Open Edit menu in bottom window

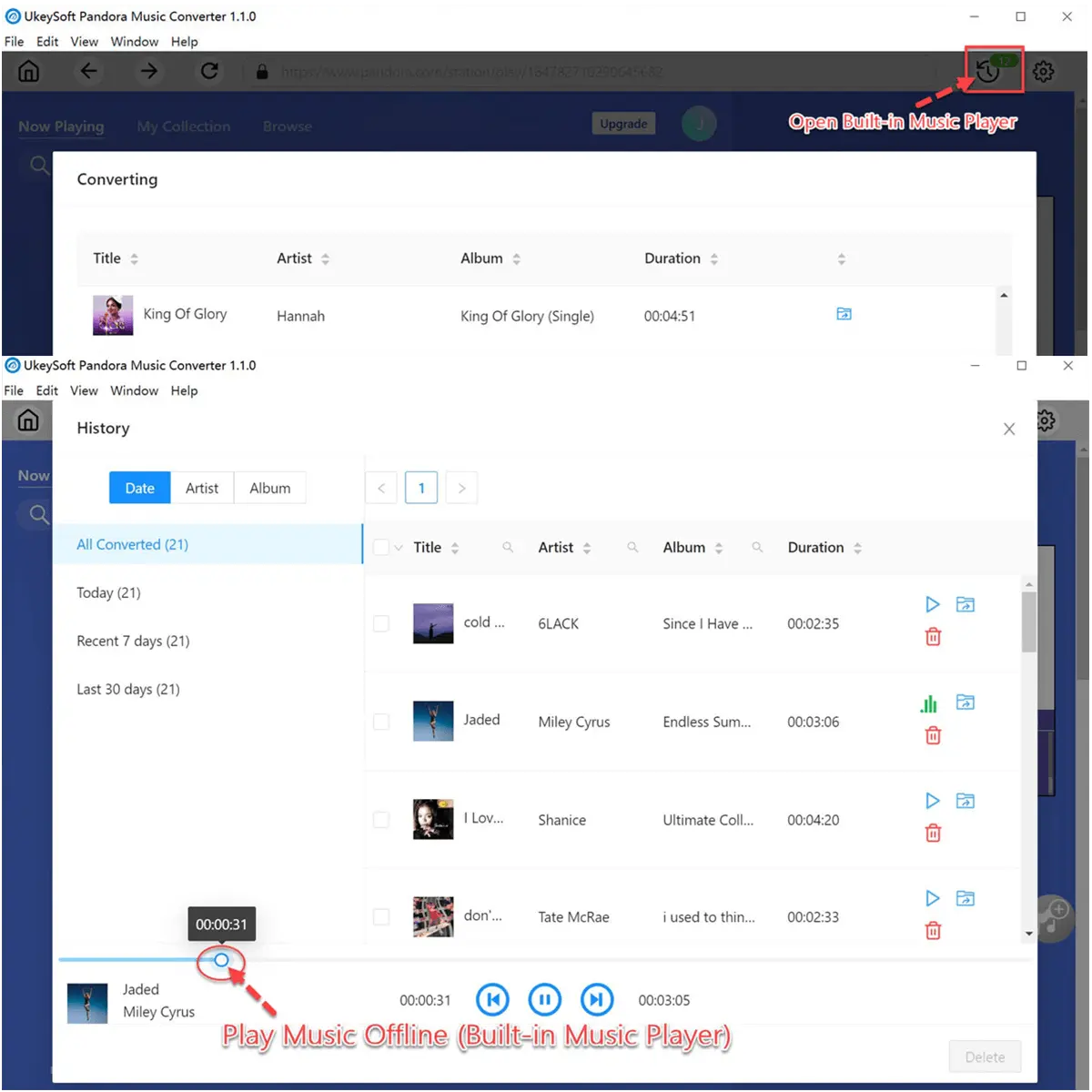click(47, 390)
